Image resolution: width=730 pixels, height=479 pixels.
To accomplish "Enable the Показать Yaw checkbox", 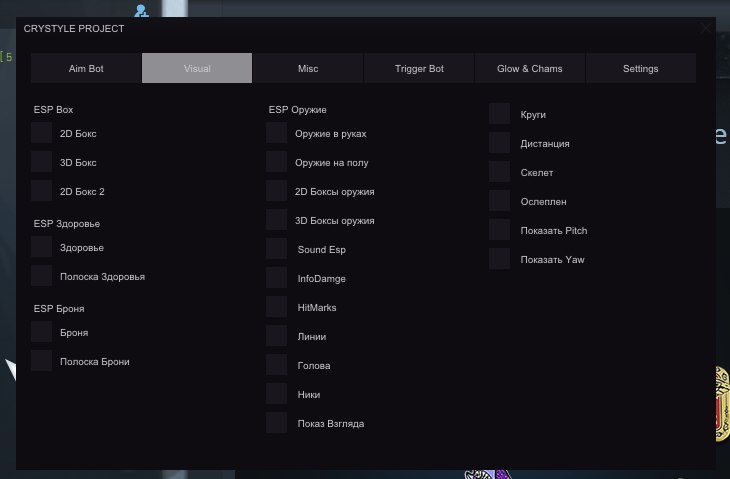I will [x=500, y=258].
